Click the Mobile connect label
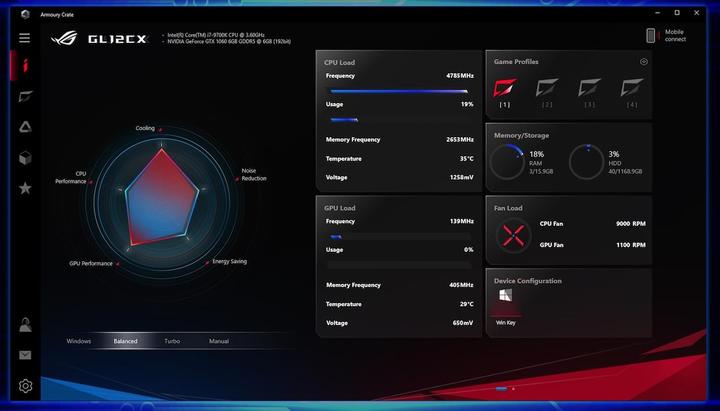This screenshot has width=720, height=411. pyautogui.click(x=675, y=35)
